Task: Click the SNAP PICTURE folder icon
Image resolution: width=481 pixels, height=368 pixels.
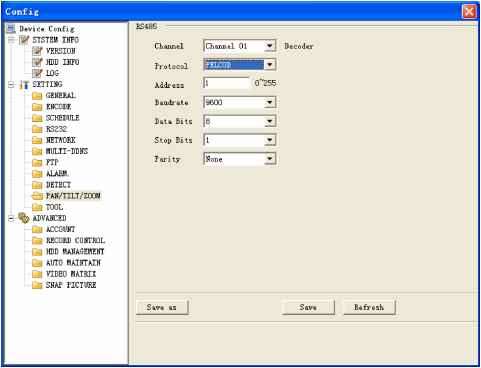Action: (x=37, y=285)
